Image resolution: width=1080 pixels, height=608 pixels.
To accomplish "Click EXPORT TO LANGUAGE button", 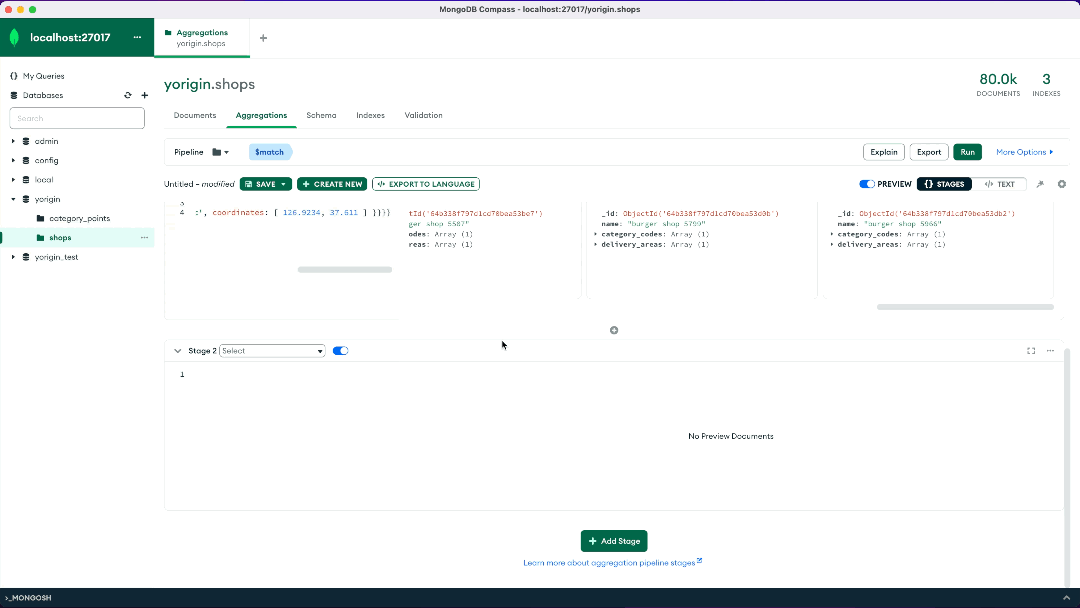I will (x=426, y=184).
